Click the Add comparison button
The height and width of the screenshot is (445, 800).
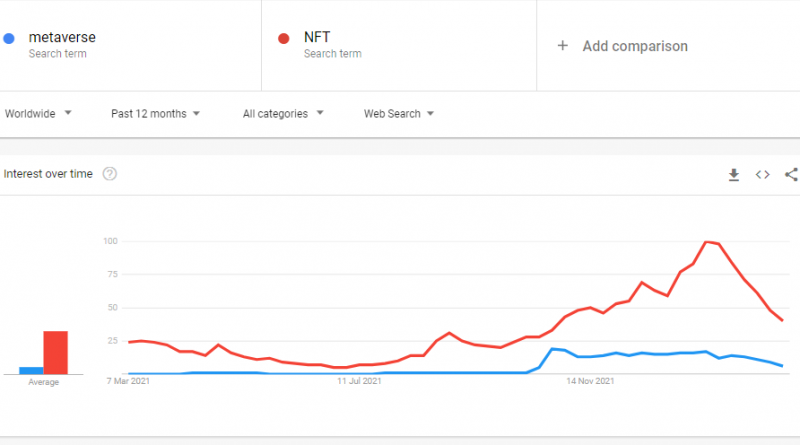[x=634, y=46]
